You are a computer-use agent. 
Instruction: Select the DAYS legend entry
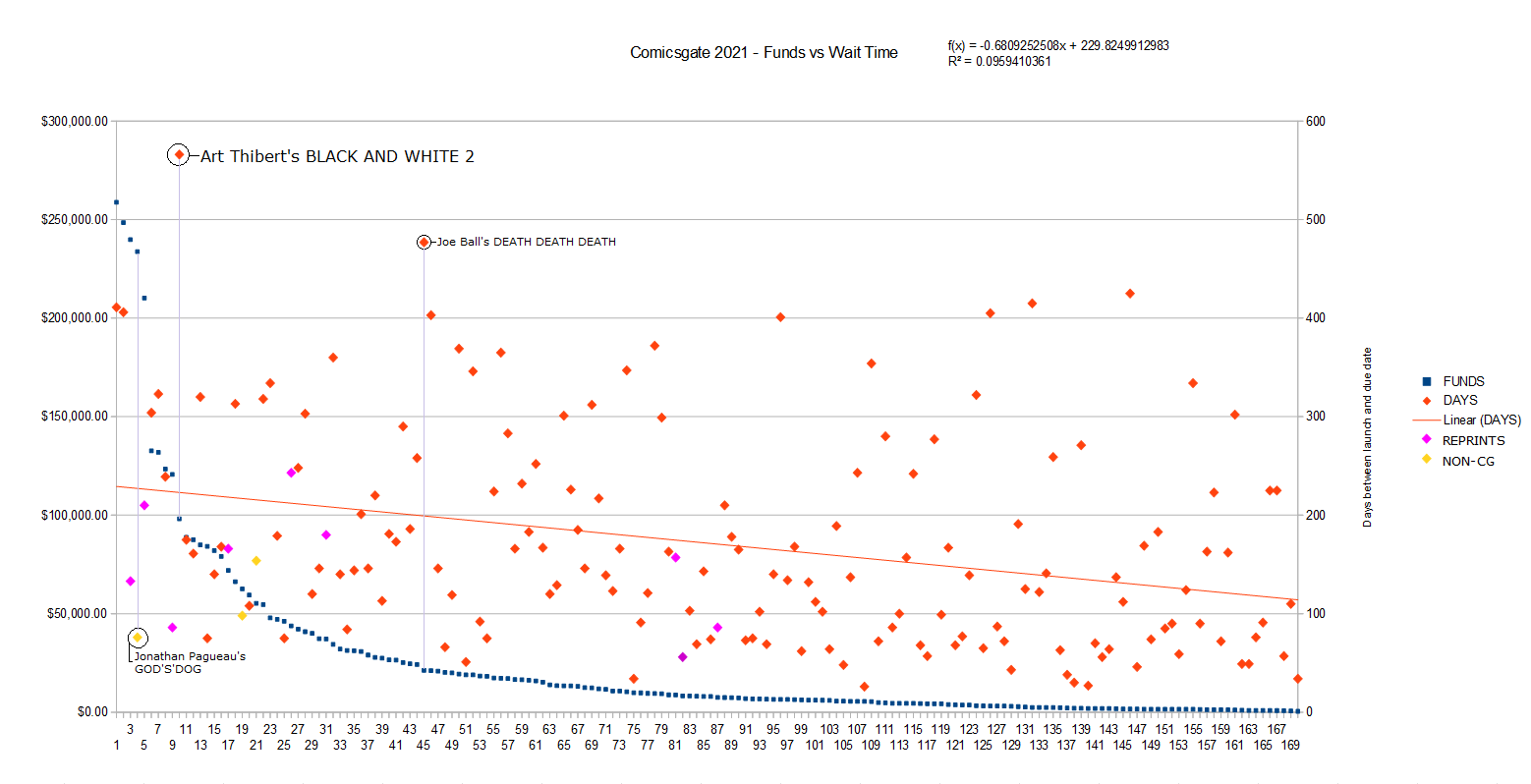[x=1449, y=400]
